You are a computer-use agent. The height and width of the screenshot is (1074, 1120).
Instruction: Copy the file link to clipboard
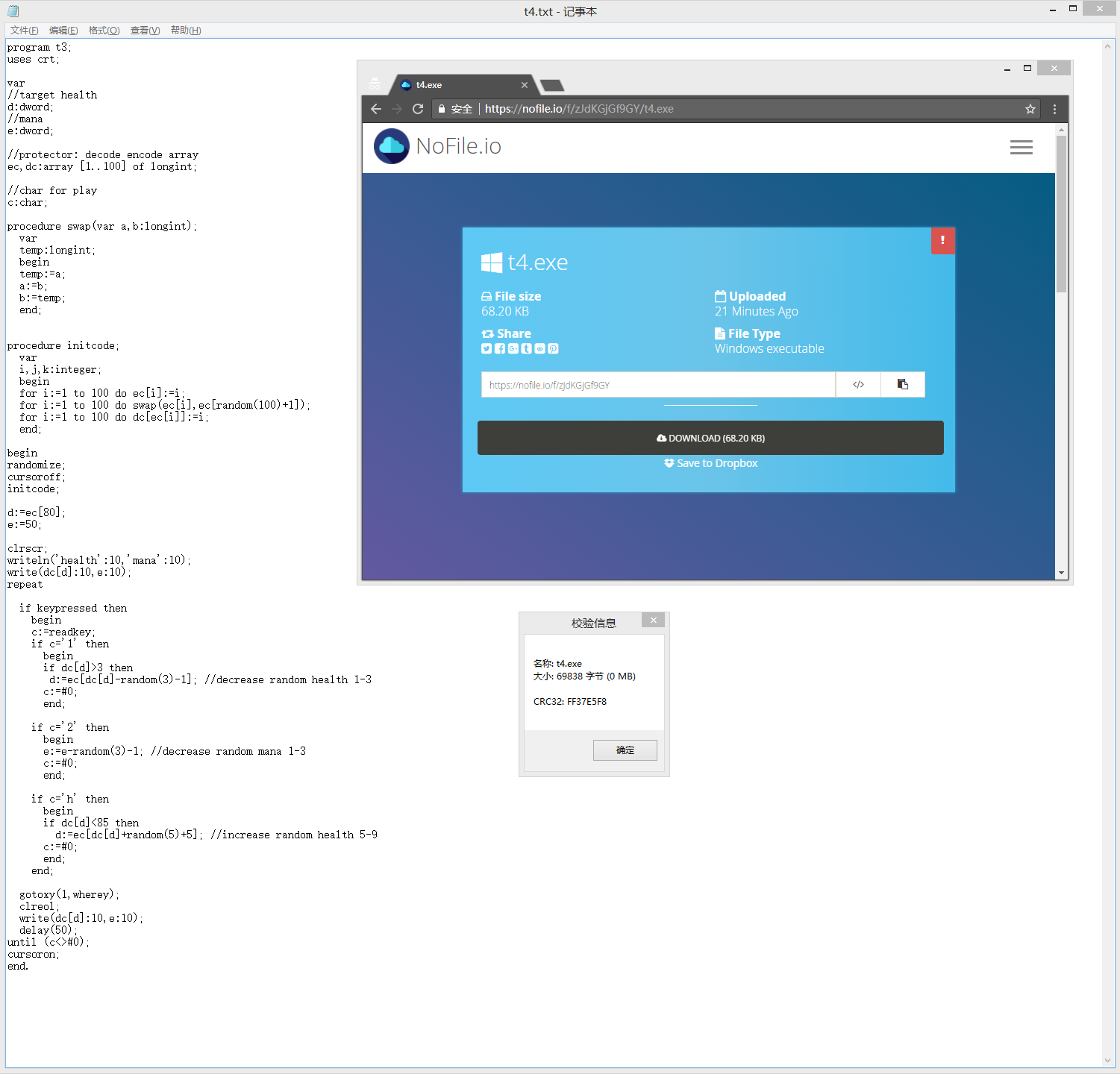[903, 385]
